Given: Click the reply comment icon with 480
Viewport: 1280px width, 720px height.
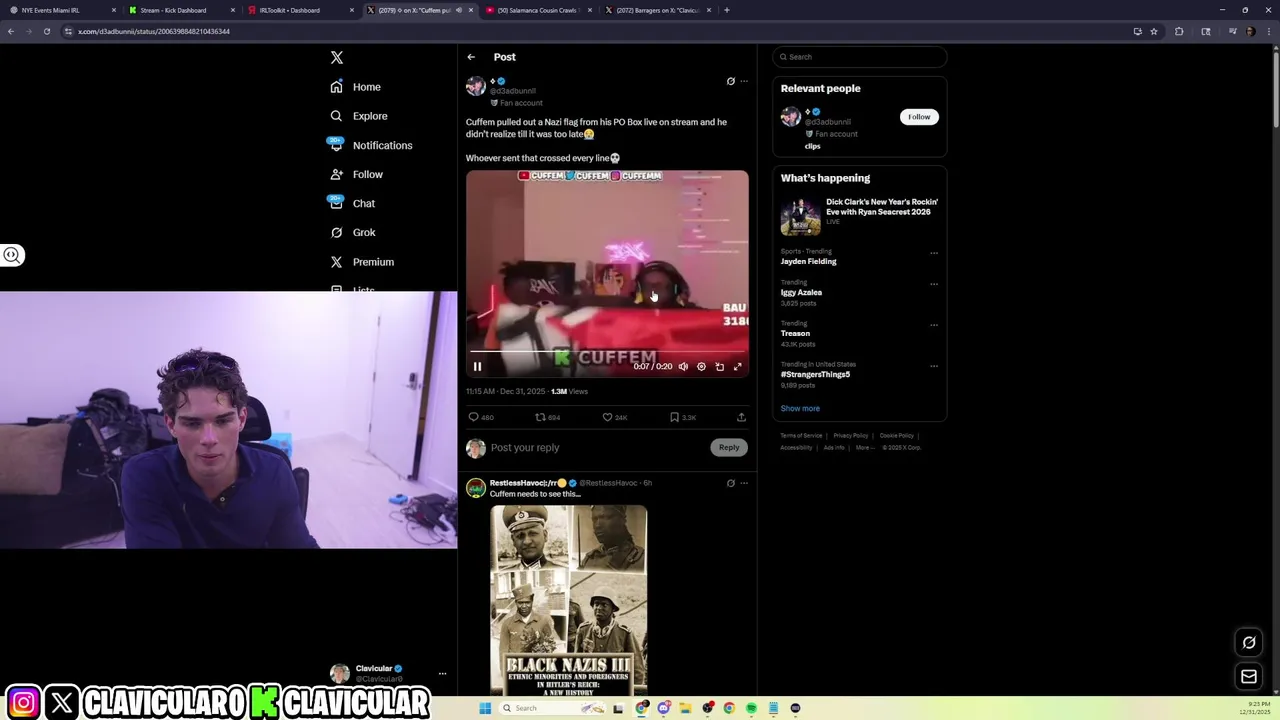Looking at the screenshot, I should (x=481, y=417).
